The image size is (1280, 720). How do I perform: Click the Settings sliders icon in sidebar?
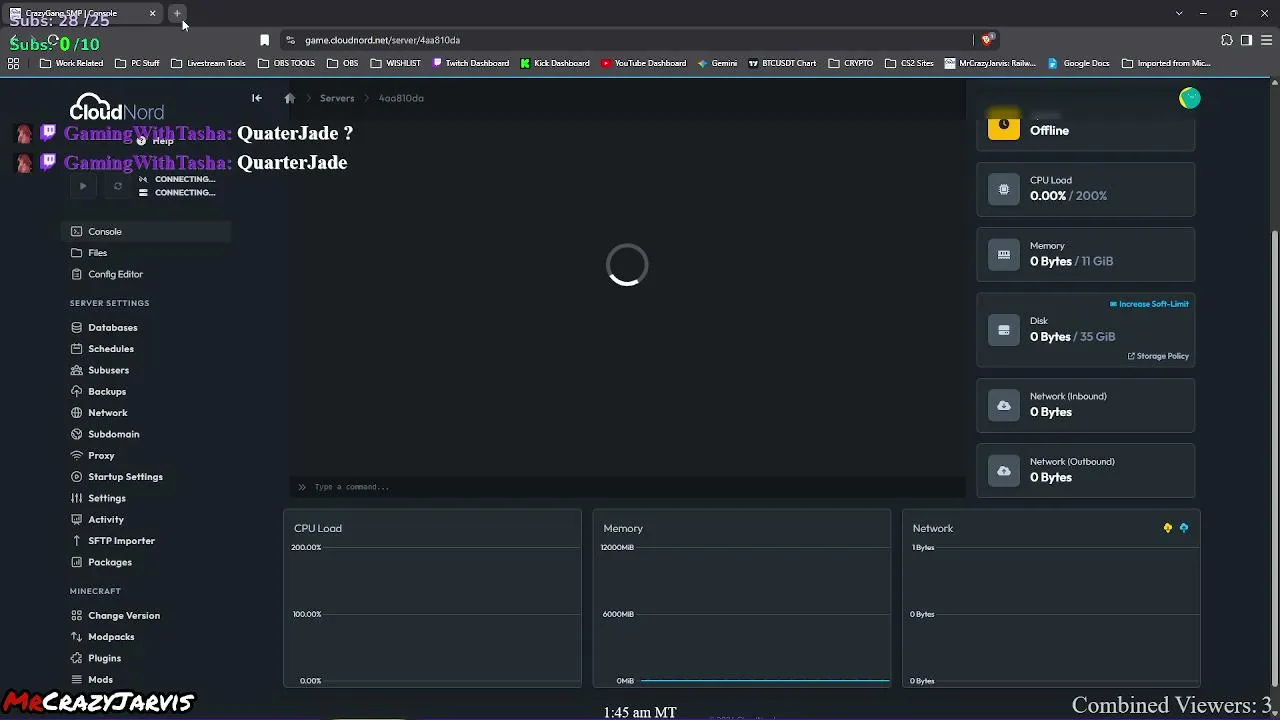pyautogui.click(x=77, y=498)
